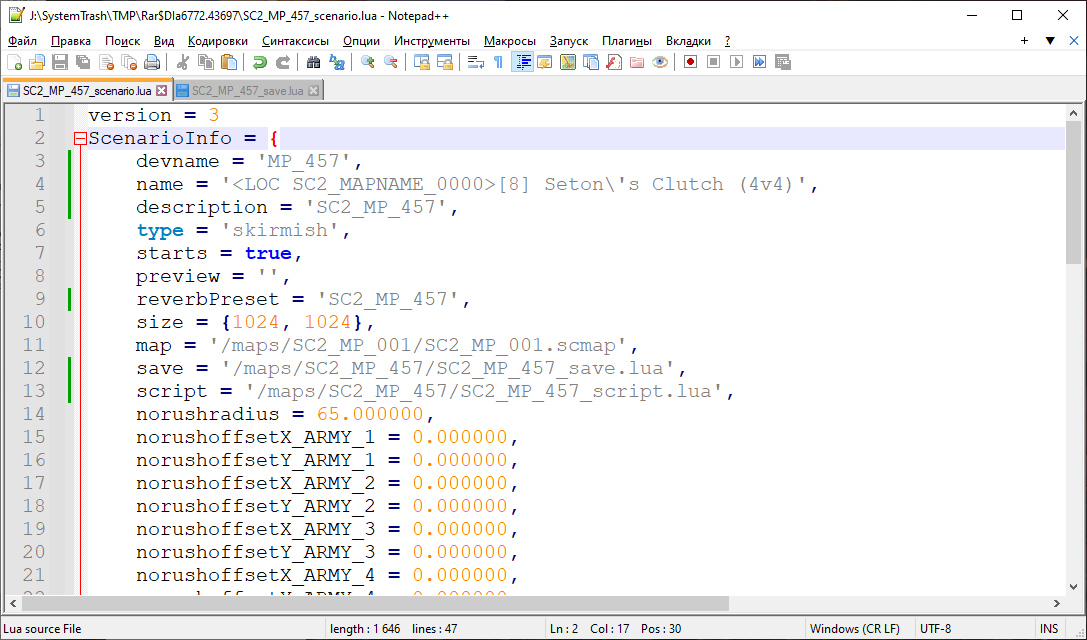1087x640 pixels.
Task: Open the Вкладки menu
Action: pyautogui.click(x=688, y=41)
